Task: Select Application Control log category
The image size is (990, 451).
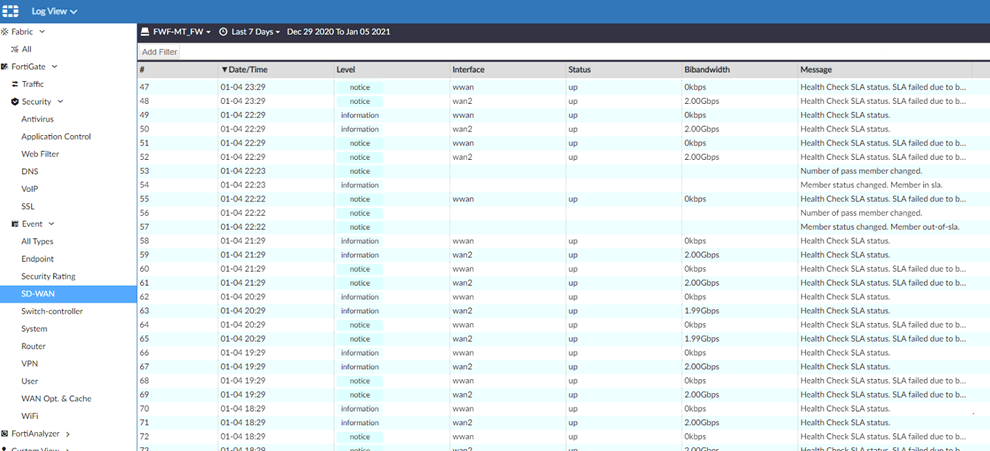Action: 56,137
